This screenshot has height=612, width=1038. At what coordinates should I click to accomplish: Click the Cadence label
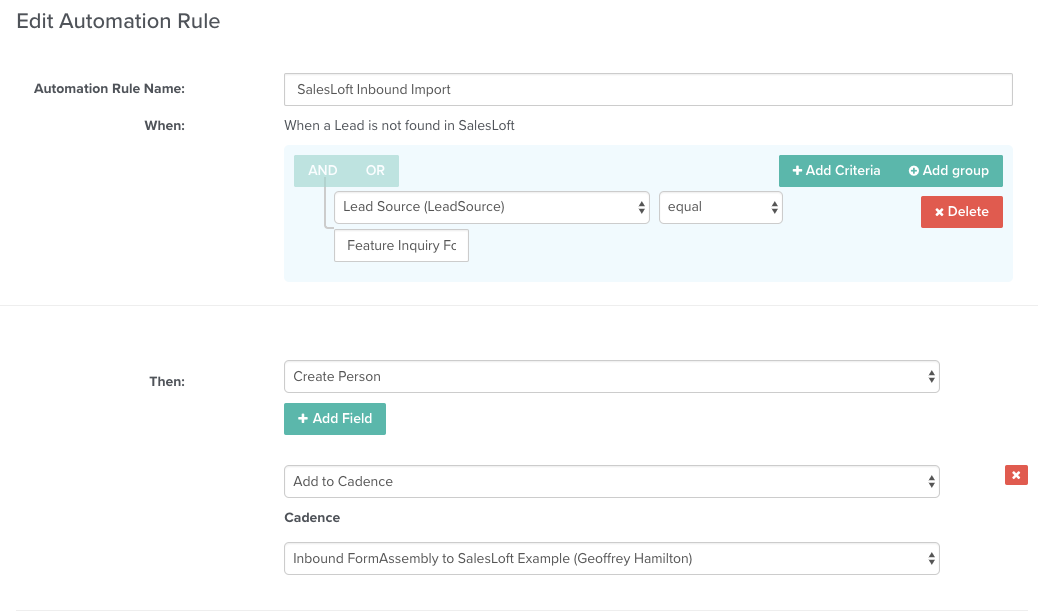[x=312, y=518]
